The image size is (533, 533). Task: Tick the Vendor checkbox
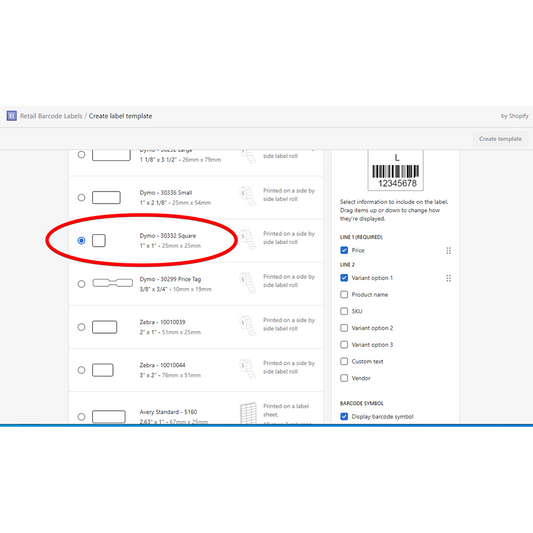point(344,378)
